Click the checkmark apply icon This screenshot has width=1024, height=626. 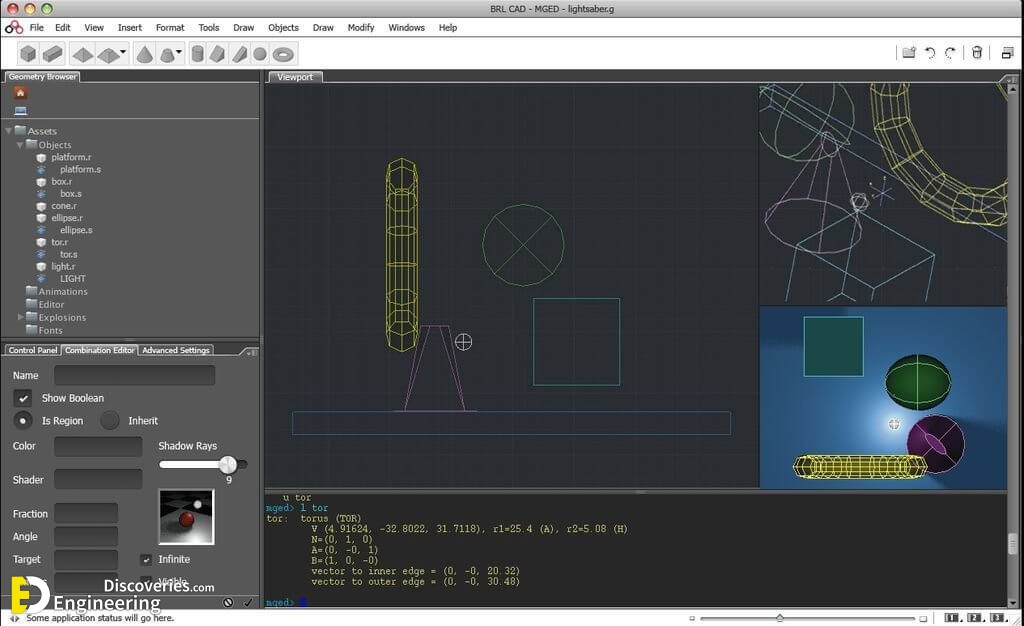pos(248,603)
